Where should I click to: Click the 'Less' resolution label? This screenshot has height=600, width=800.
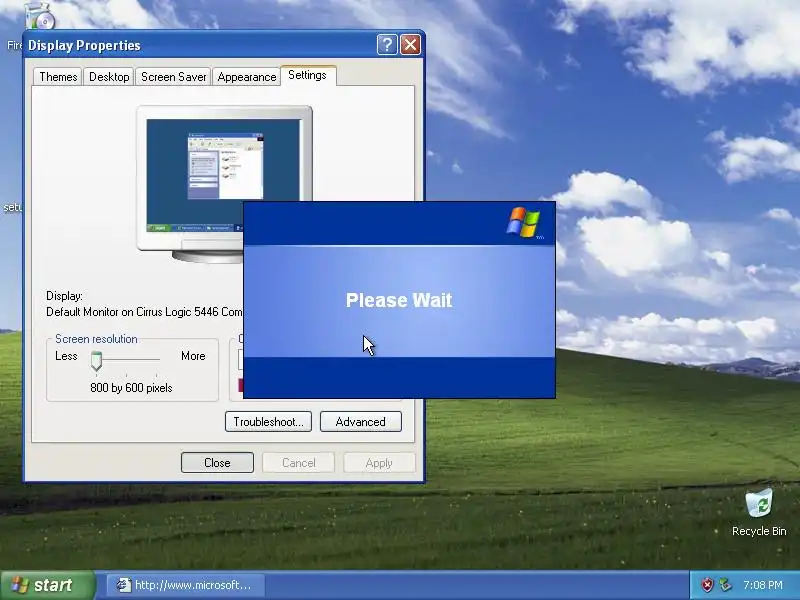(x=66, y=356)
